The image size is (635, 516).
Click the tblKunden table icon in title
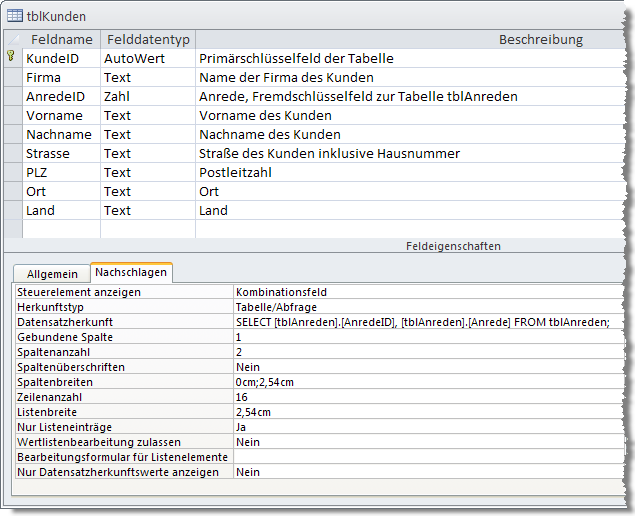[15, 16]
